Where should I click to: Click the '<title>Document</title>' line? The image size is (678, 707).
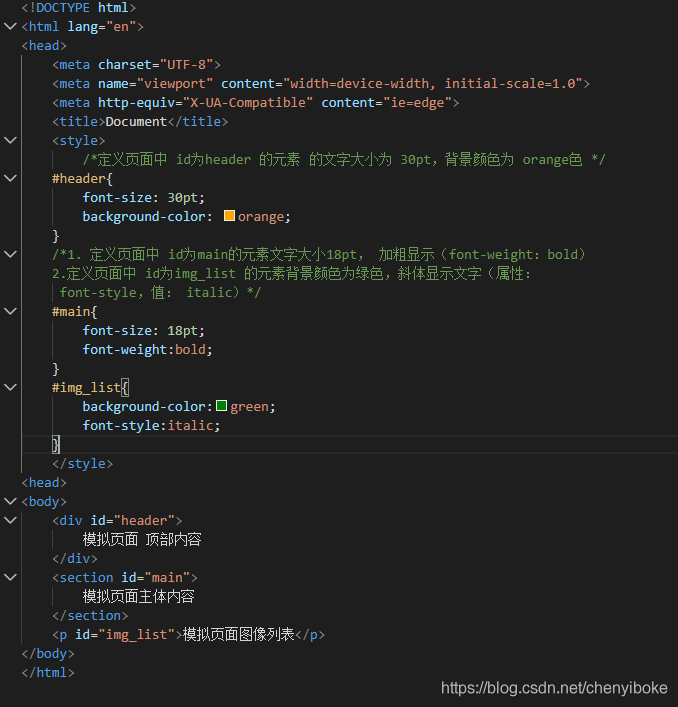pos(140,122)
